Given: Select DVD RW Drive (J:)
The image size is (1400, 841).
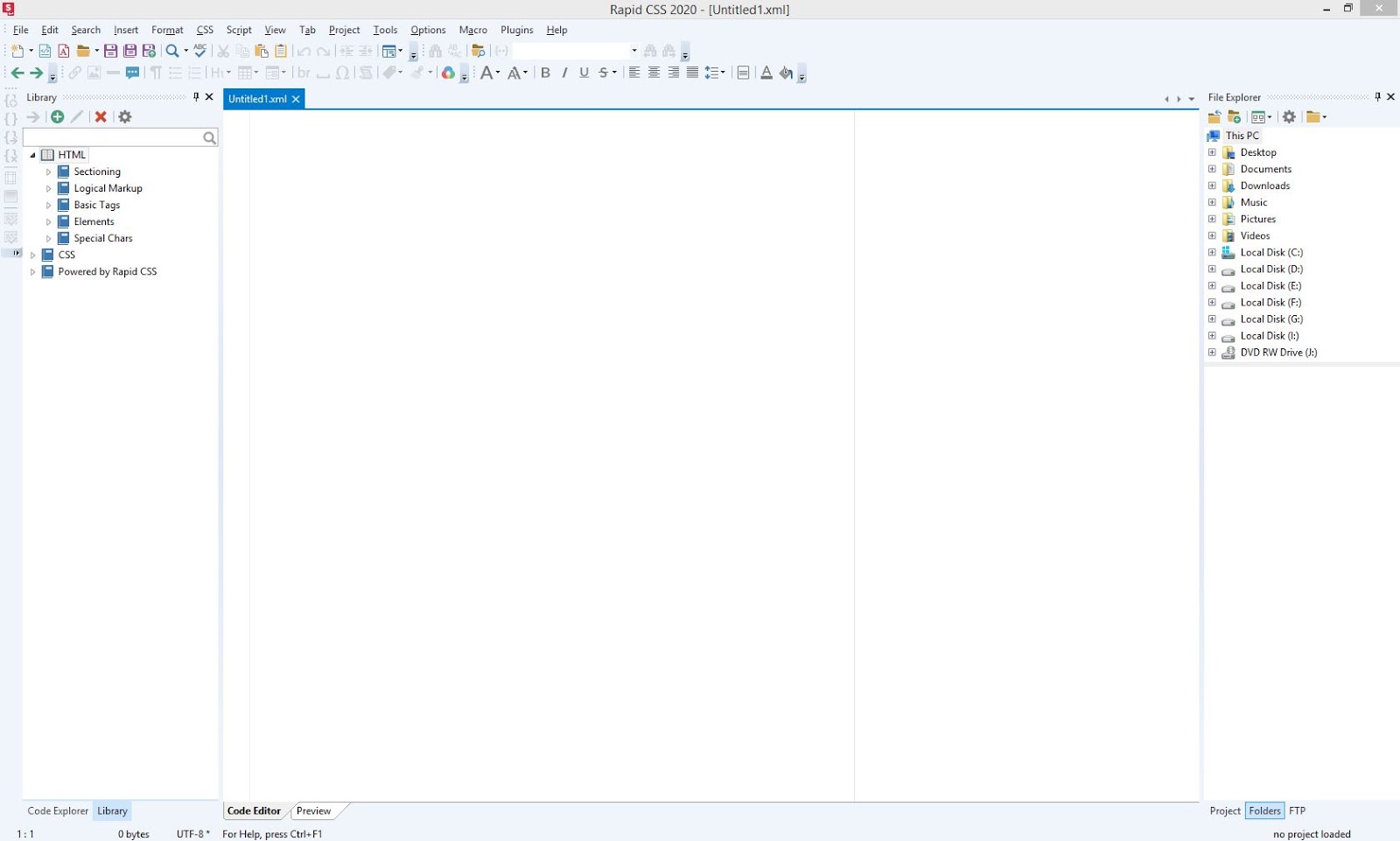Looking at the screenshot, I should (1278, 353).
